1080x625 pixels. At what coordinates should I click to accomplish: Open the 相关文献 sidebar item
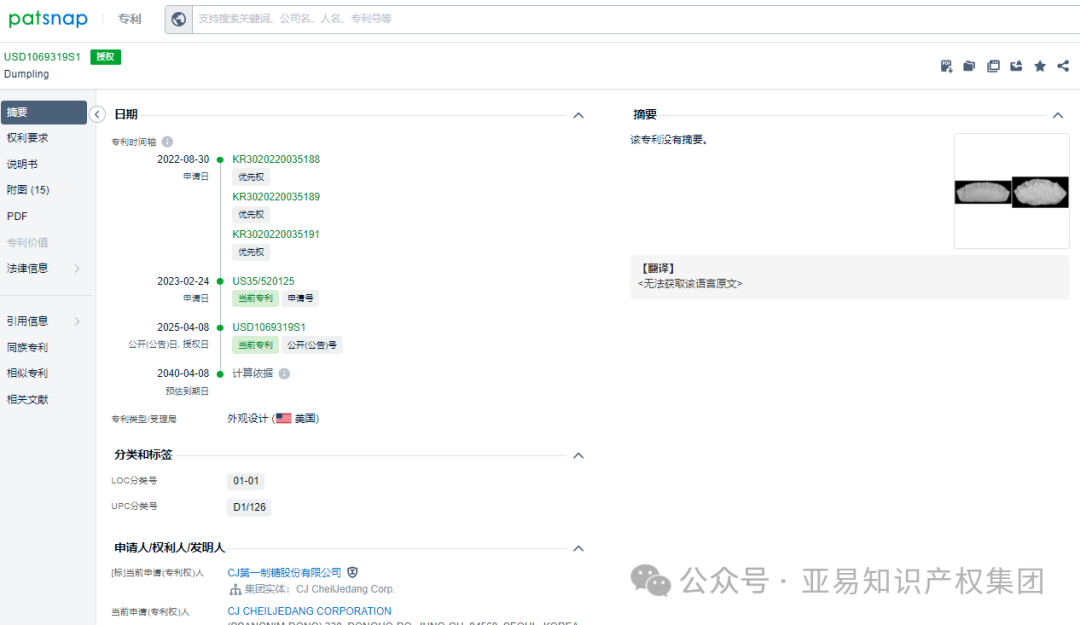(x=28, y=400)
